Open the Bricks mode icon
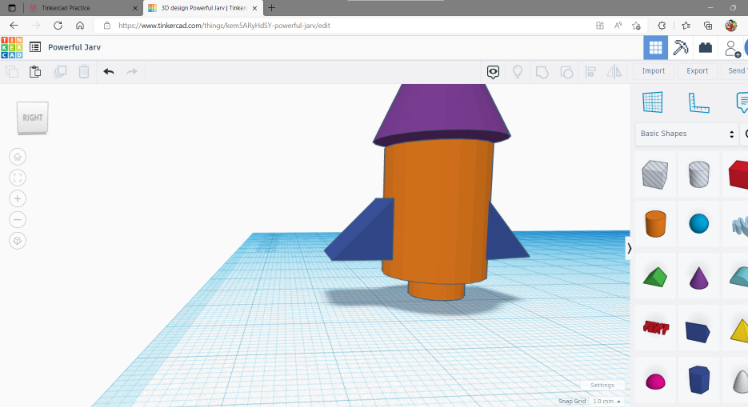 tap(705, 47)
